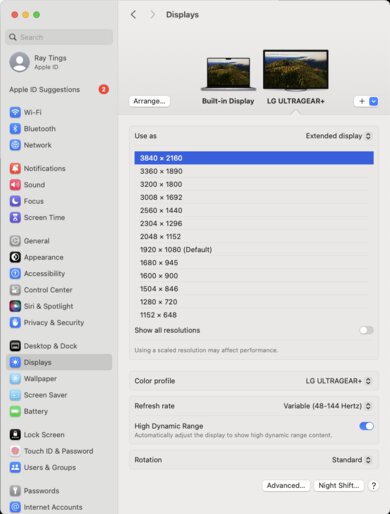Open help with the question mark button
Image resolution: width=390 pixels, height=514 pixels.
tap(373, 486)
